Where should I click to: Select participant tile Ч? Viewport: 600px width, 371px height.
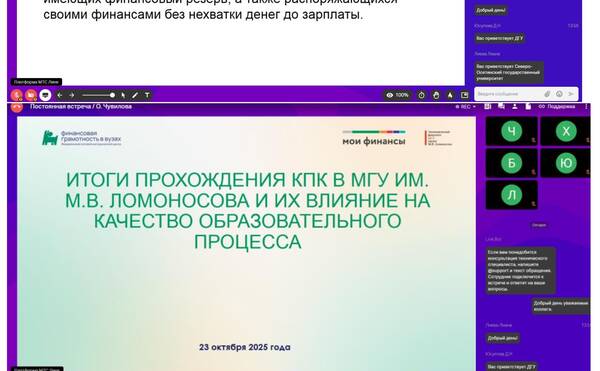[512, 131]
